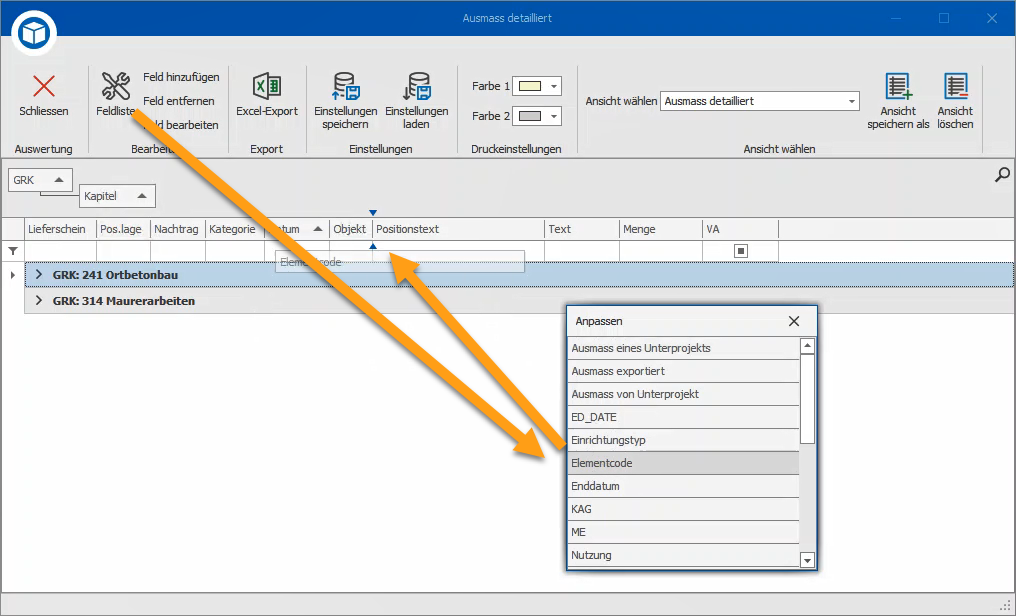Click the Datum column sort arrow
The width and height of the screenshot is (1016, 616).
pos(318,229)
